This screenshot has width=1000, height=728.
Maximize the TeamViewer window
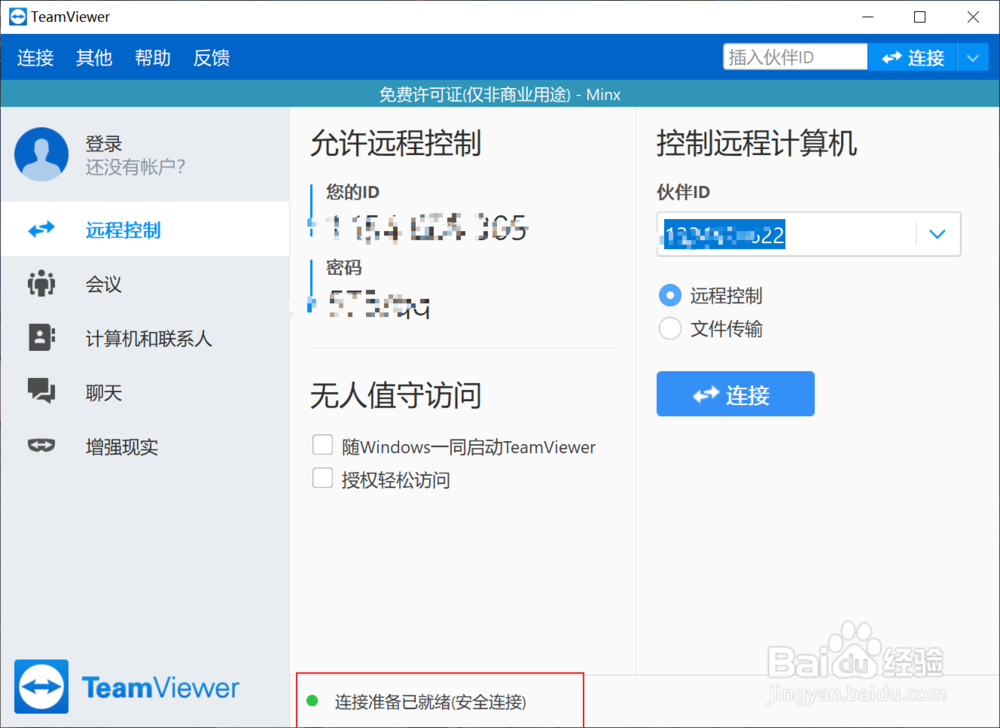click(920, 17)
